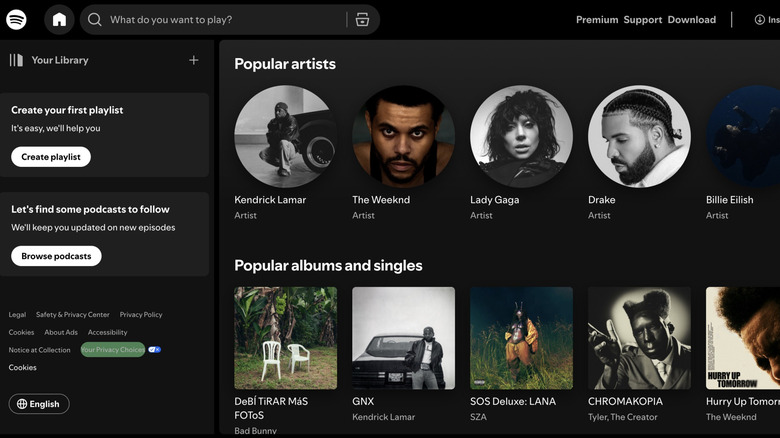
Task: Open Lady Gaga artist photo
Action: [x=521, y=136]
